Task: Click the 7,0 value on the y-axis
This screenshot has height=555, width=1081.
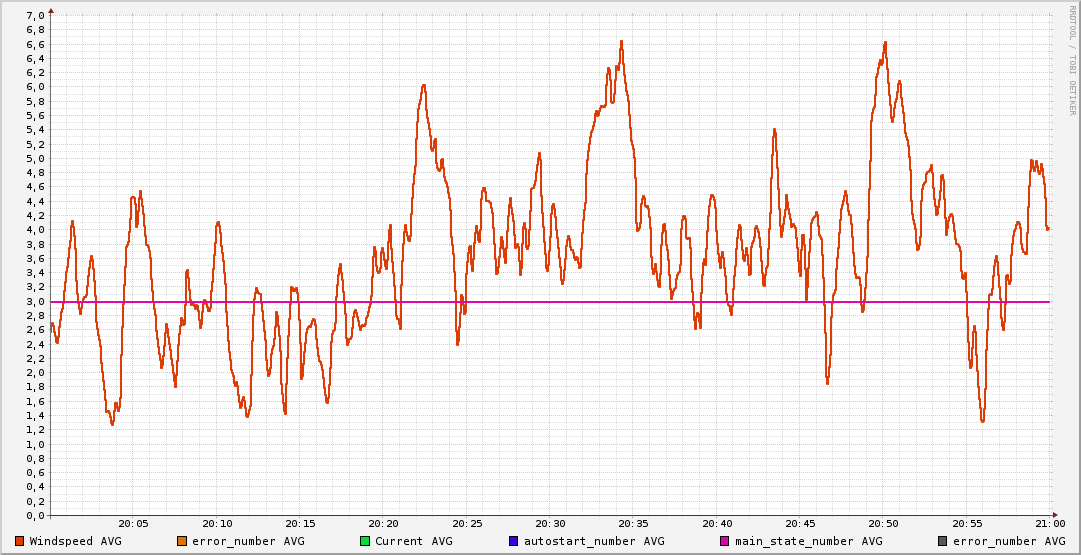Action: click(34, 15)
